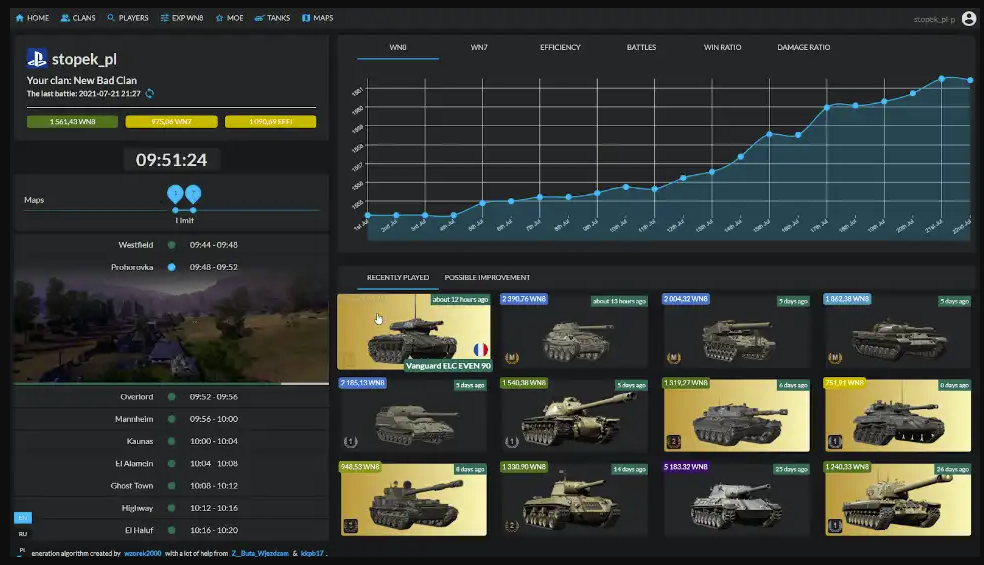
Task: Select the El Haluf map row
Action: 171,530
